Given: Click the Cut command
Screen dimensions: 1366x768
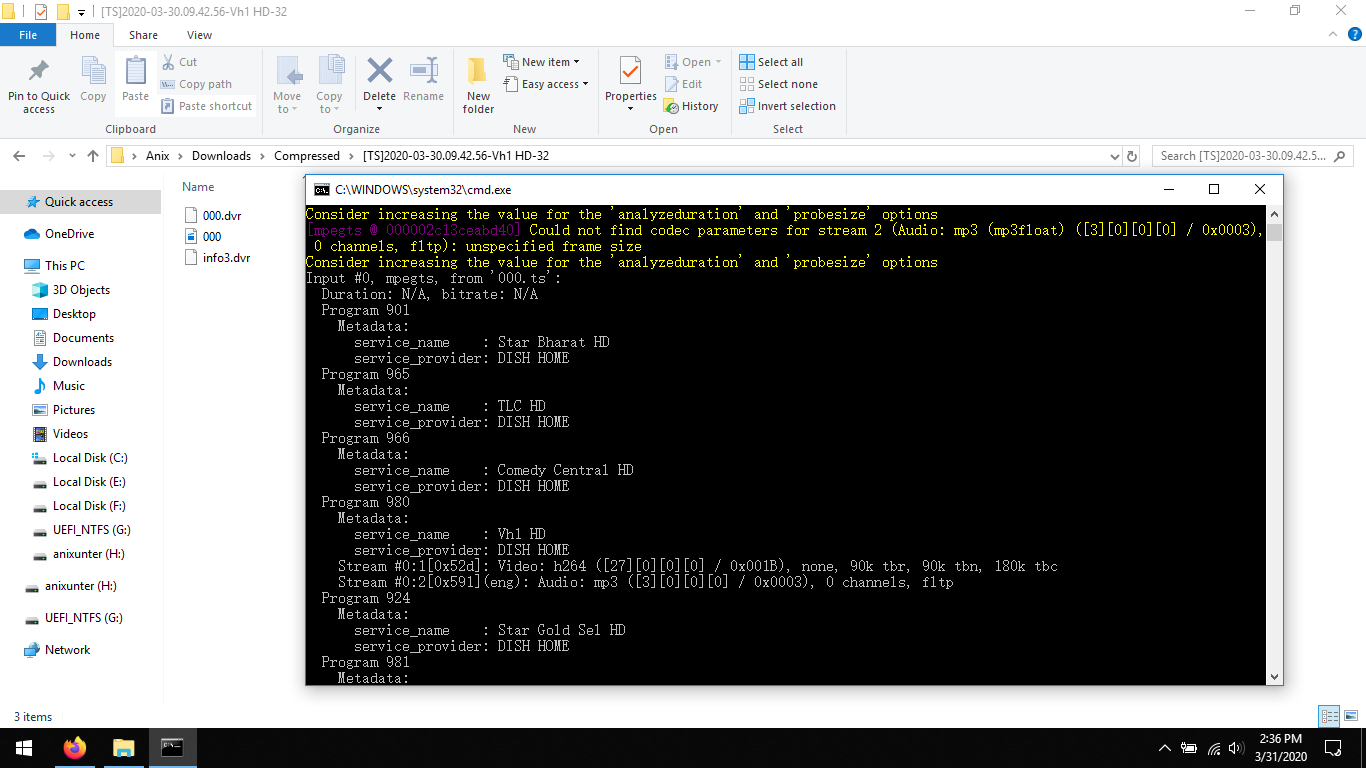Looking at the screenshot, I should click(180, 62).
